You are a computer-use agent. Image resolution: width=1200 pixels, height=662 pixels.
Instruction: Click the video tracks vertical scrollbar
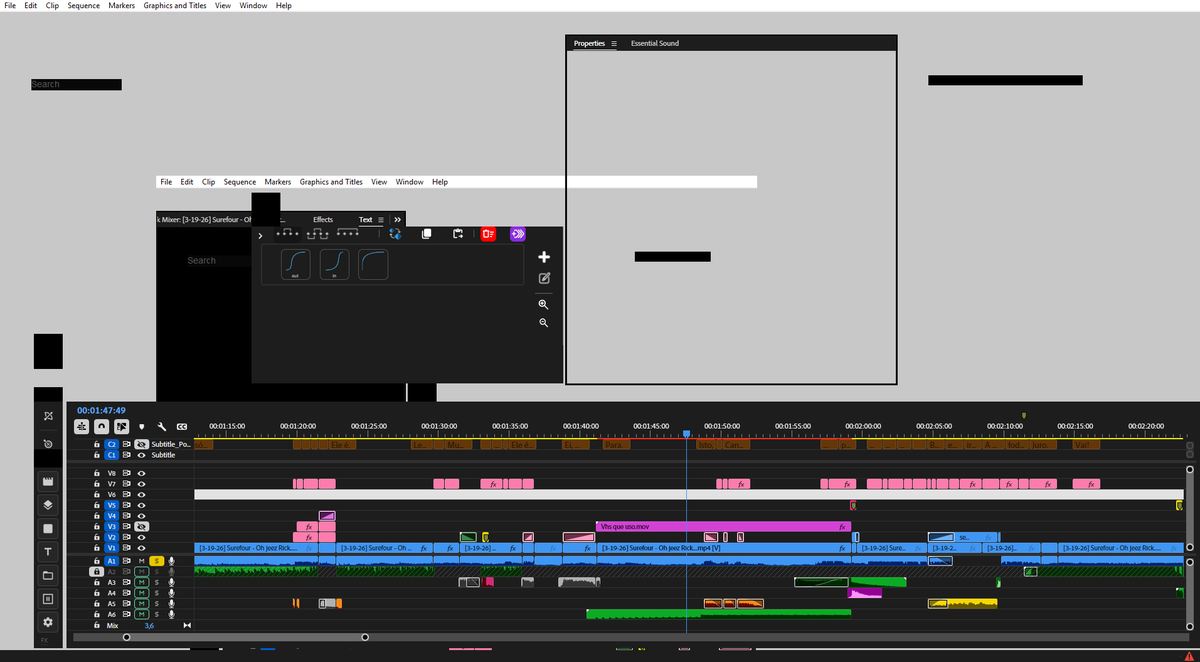pos(1190,508)
